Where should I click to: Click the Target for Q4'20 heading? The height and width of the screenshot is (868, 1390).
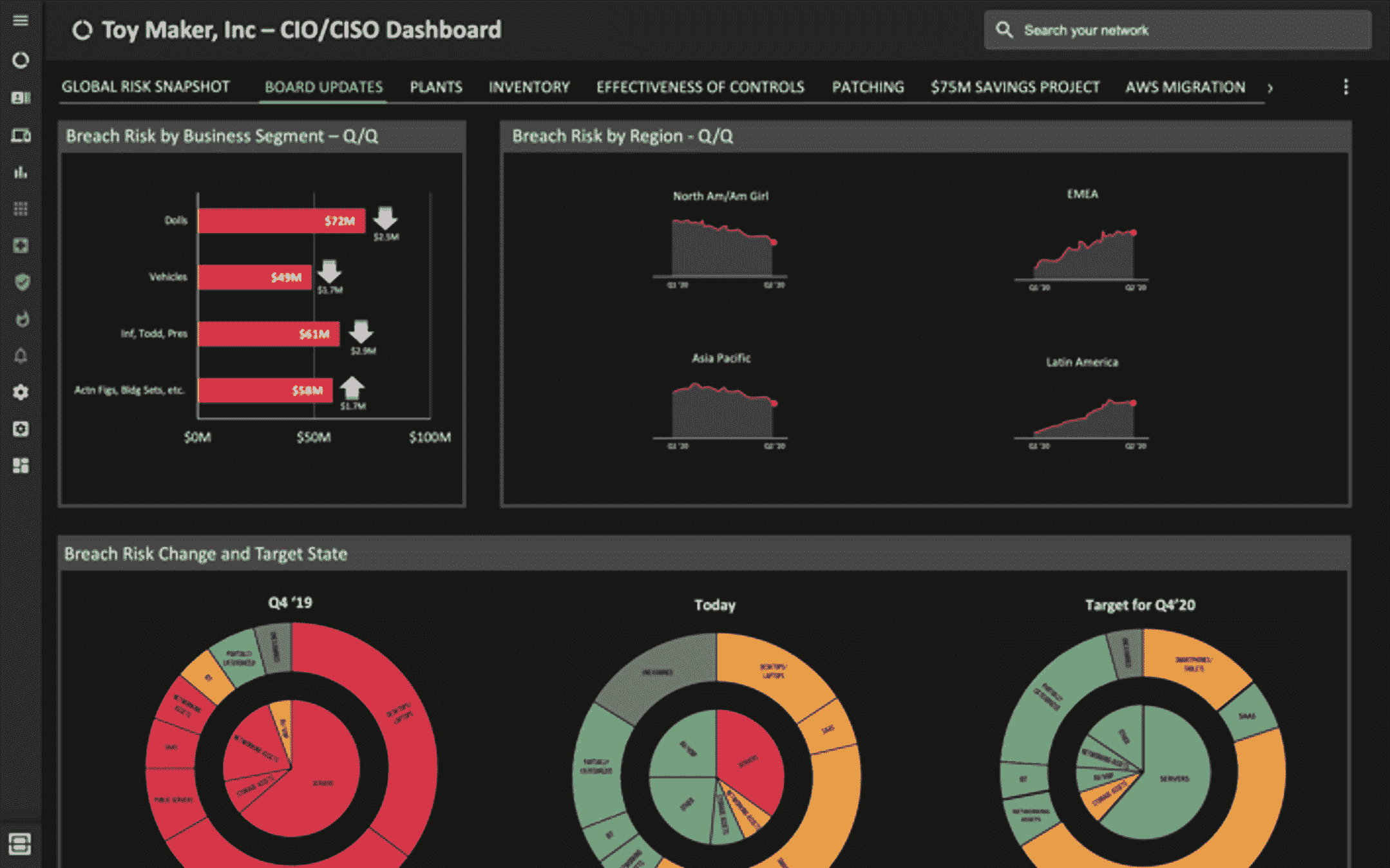coord(1140,605)
